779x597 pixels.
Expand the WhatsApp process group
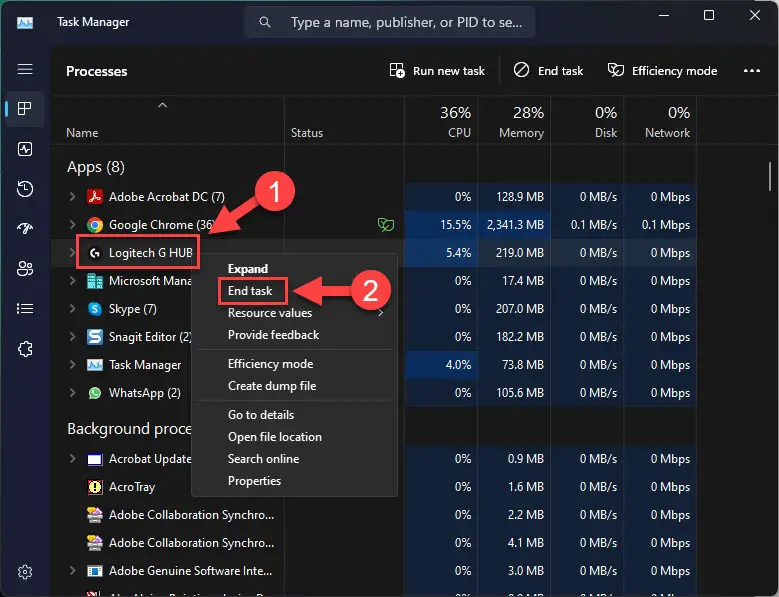pyautogui.click(x=73, y=393)
